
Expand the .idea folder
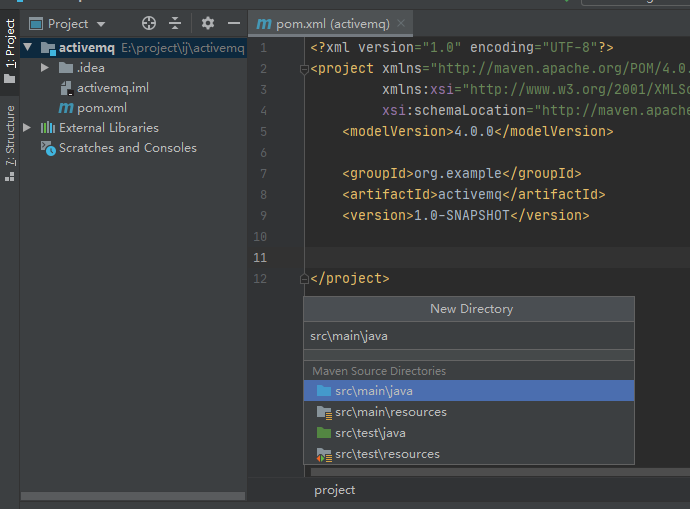[x=45, y=68]
